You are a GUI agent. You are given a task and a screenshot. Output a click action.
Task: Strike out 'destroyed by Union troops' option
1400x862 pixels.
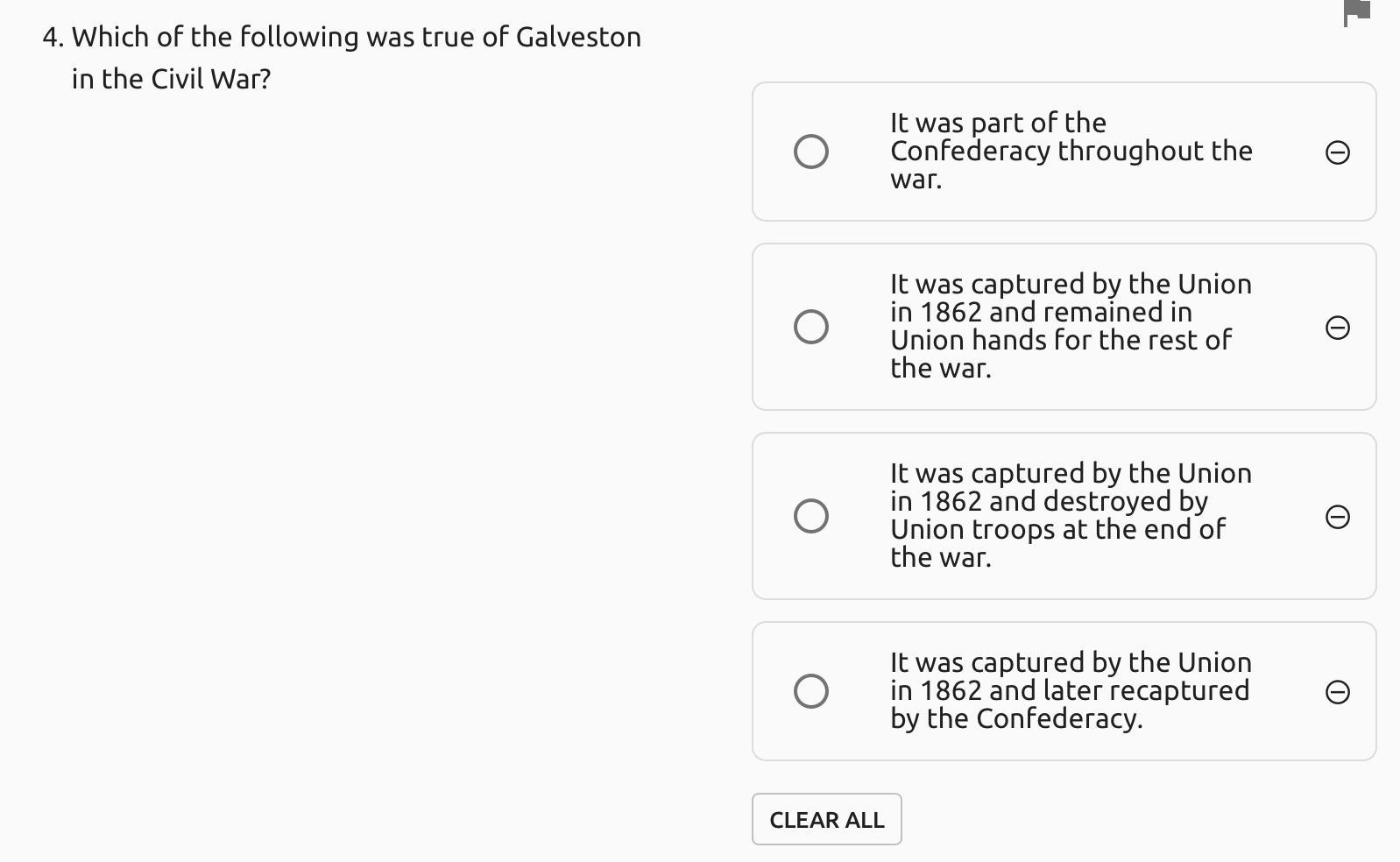point(1337,517)
